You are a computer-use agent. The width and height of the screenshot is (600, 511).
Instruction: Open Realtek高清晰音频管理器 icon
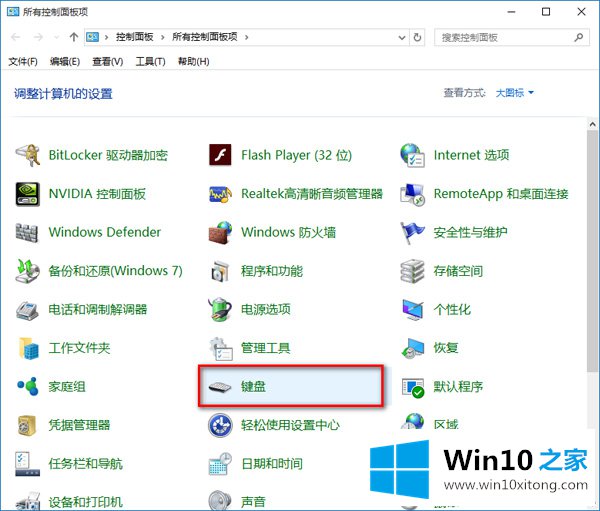[220, 194]
